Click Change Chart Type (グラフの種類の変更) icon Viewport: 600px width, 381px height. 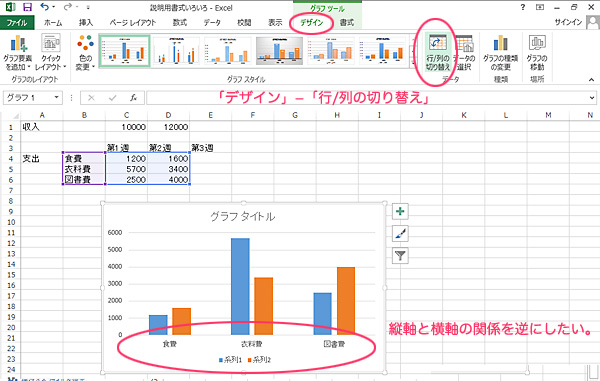click(x=500, y=52)
